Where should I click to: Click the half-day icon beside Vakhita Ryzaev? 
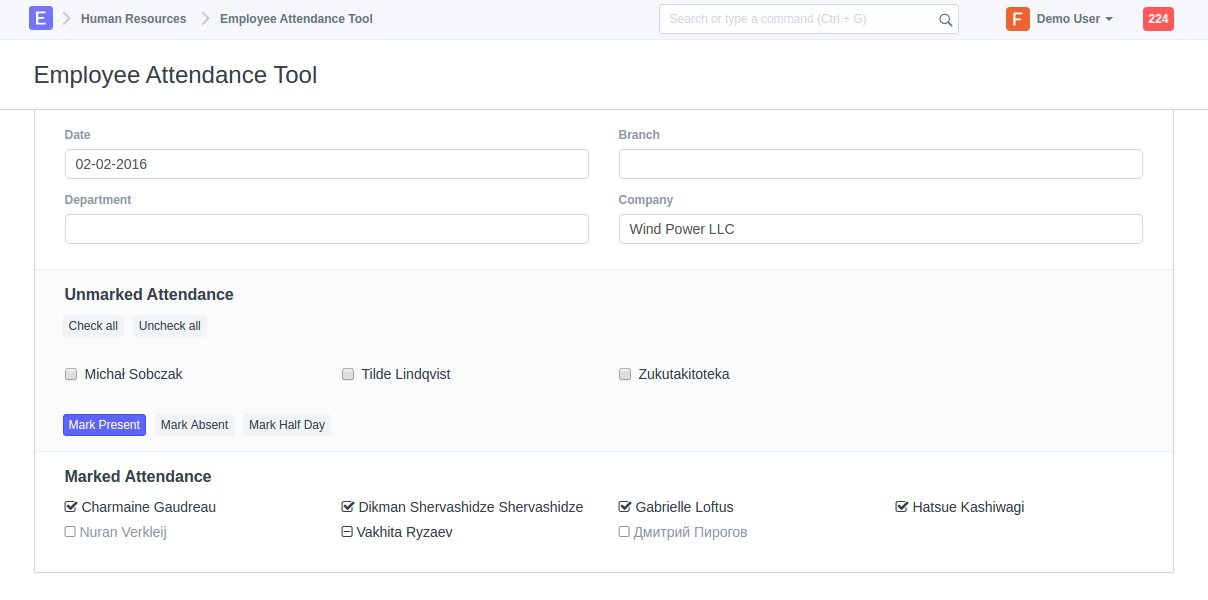point(347,532)
